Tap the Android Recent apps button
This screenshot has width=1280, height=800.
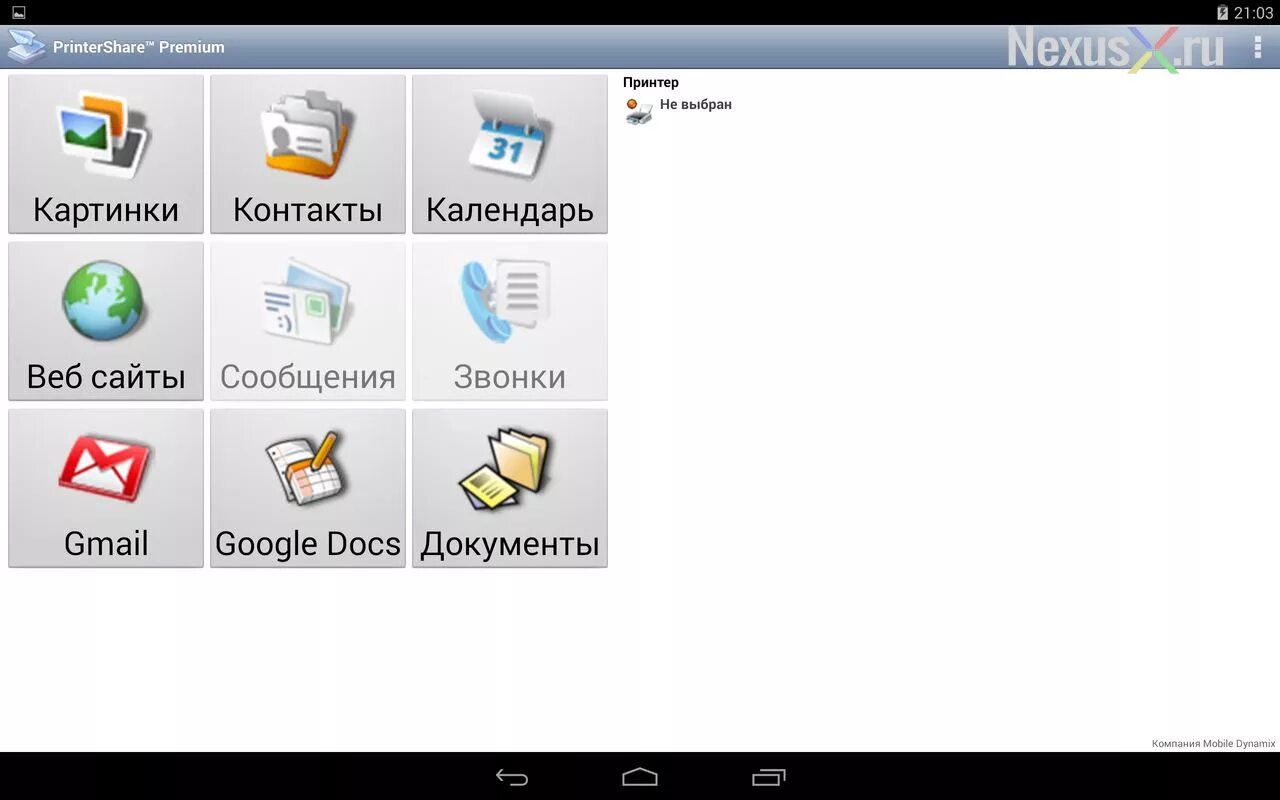pos(768,777)
